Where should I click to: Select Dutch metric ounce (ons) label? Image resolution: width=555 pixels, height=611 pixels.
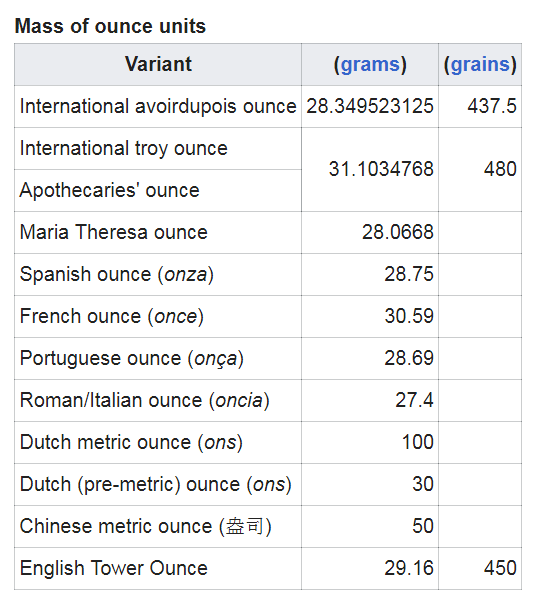pos(131,443)
